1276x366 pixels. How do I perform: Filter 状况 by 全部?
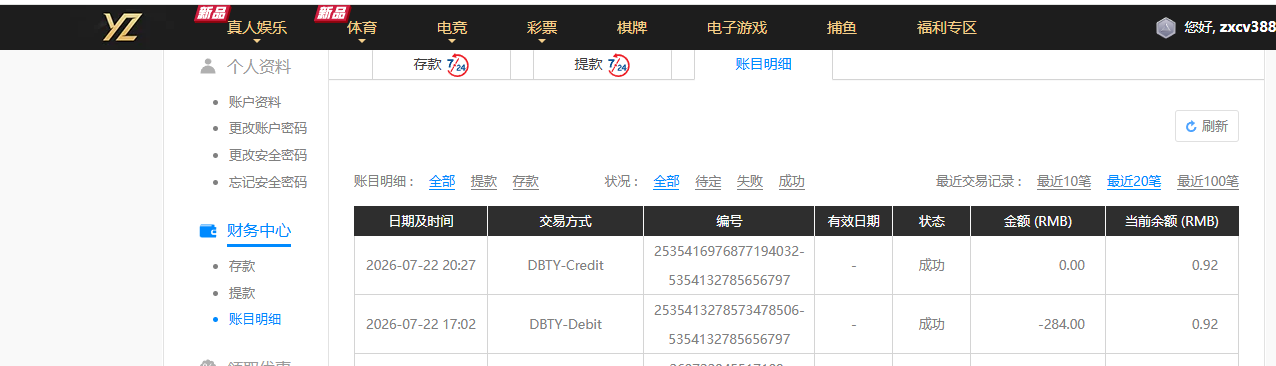(x=667, y=181)
